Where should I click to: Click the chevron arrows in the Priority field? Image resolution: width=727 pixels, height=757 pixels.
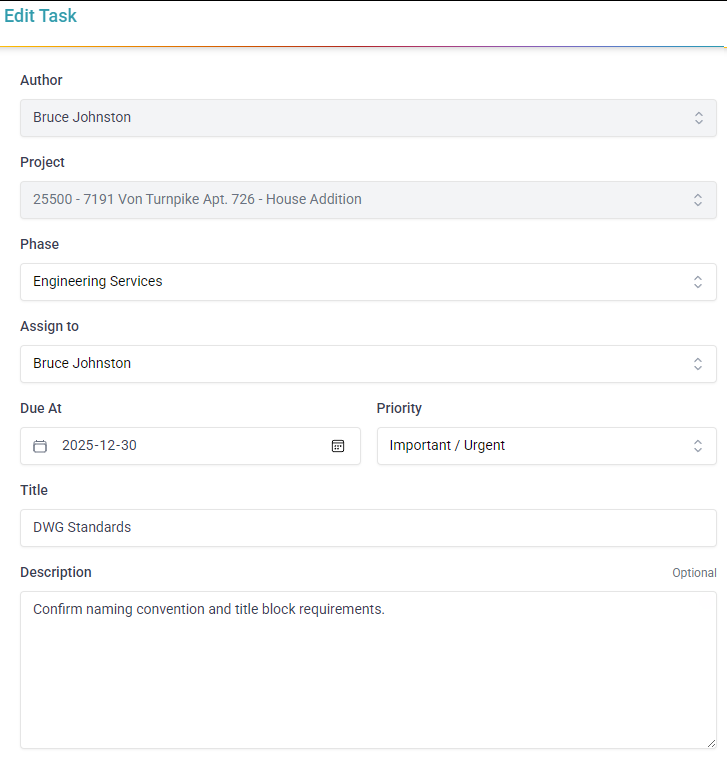[698, 446]
